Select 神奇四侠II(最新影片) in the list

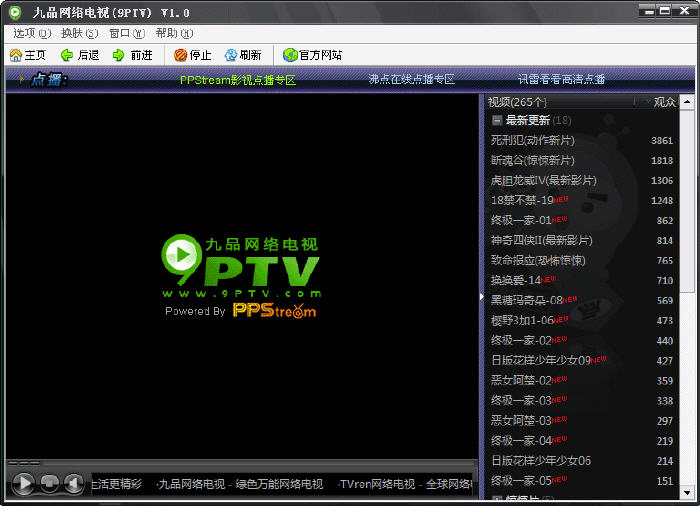pyautogui.click(x=541, y=241)
